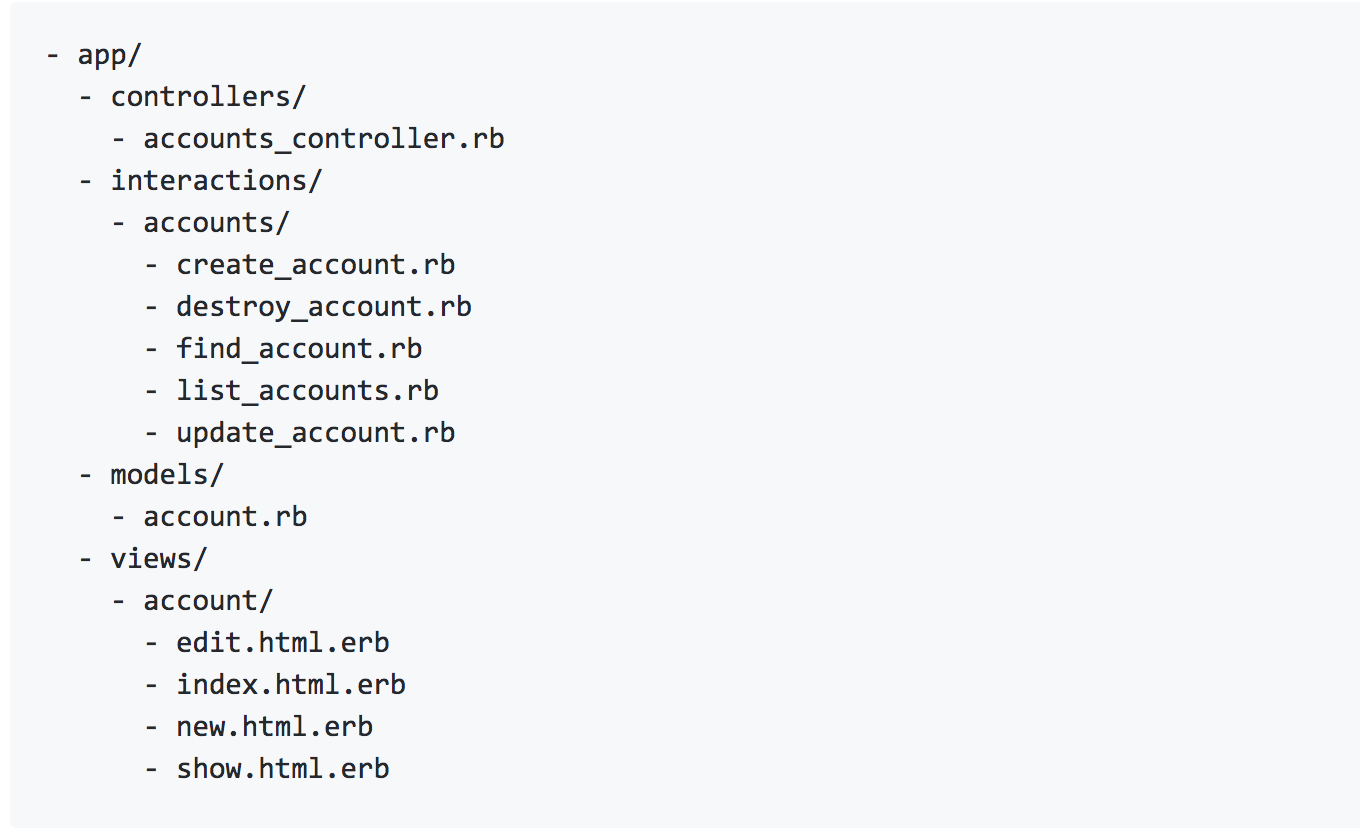Select update_account.rb file entry
This screenshot has height=832, width=1360.
316,433
